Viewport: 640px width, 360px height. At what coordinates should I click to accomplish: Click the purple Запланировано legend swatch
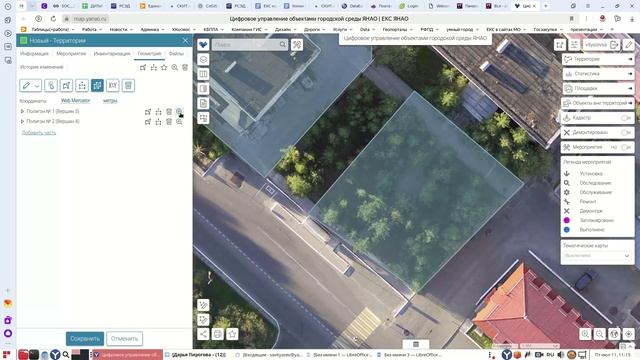567,220
